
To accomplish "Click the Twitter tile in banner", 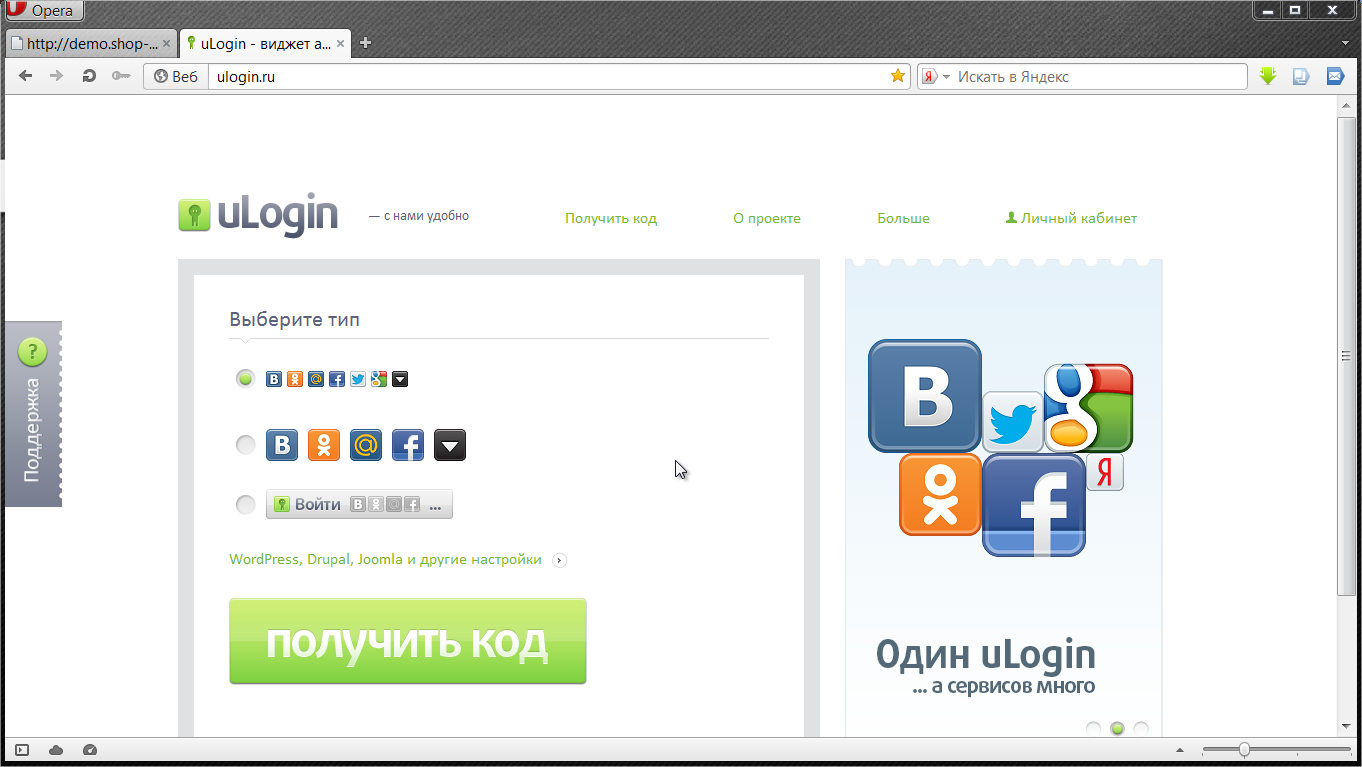I will coord(1013,422).
